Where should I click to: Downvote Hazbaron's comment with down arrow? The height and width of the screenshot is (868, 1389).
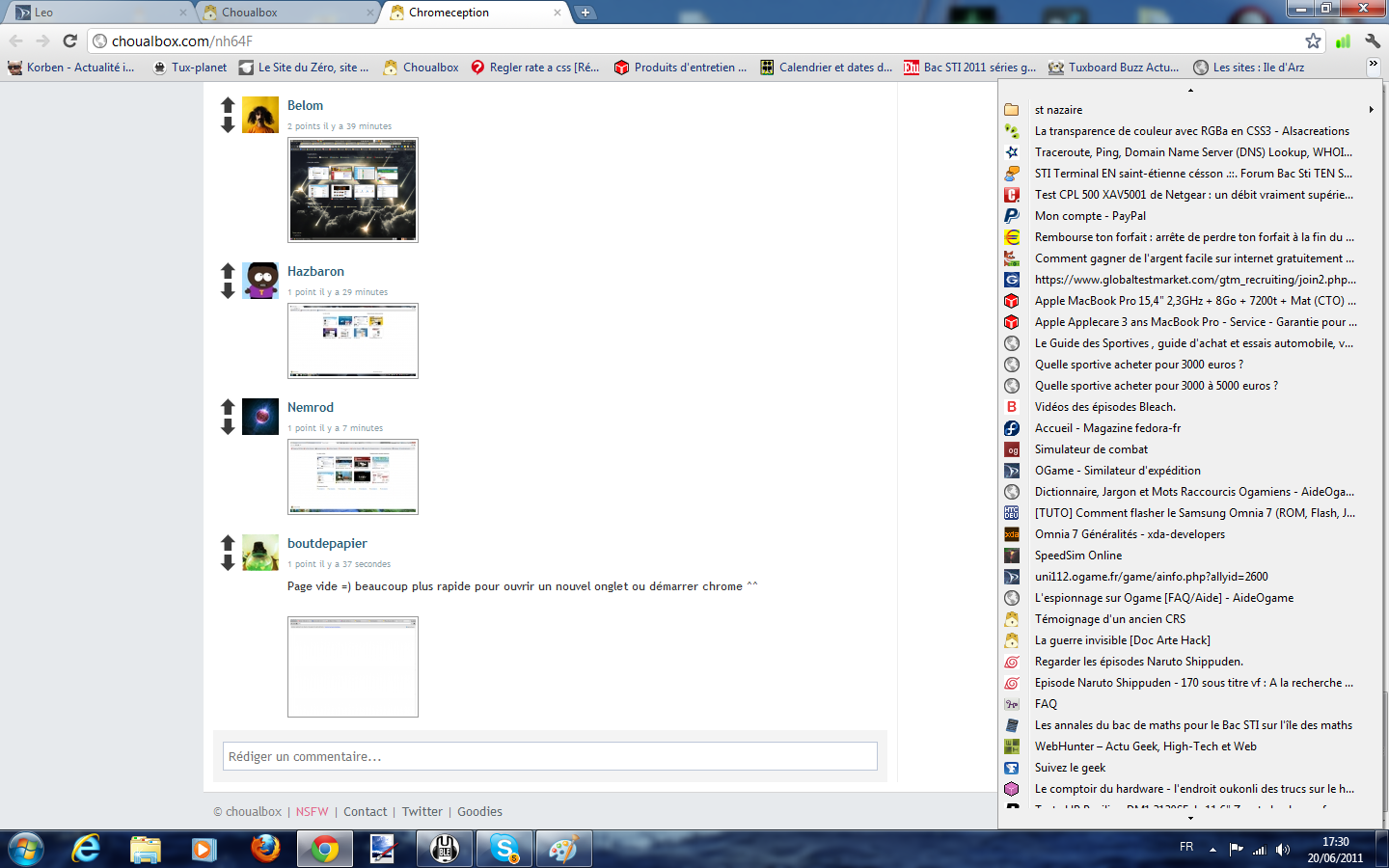[x=228, y=291]
